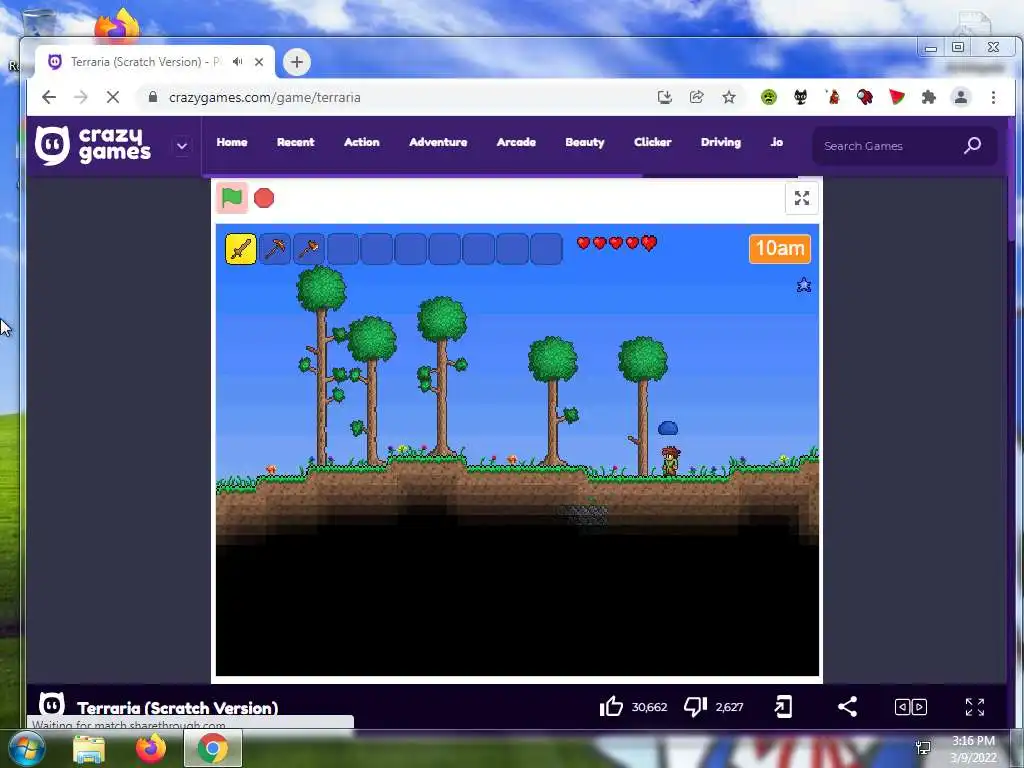The height and width of the screenshot is (768, 1024).
Task: Click the hearts health bar
Action: (x=616, y=243)
